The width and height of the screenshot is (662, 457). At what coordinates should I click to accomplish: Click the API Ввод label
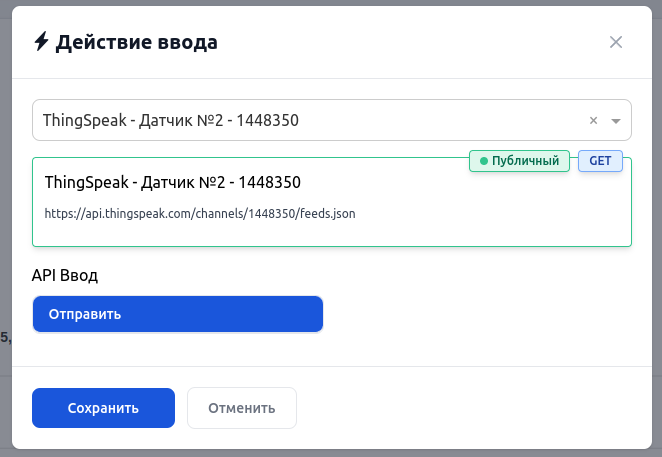click(65, 275)
